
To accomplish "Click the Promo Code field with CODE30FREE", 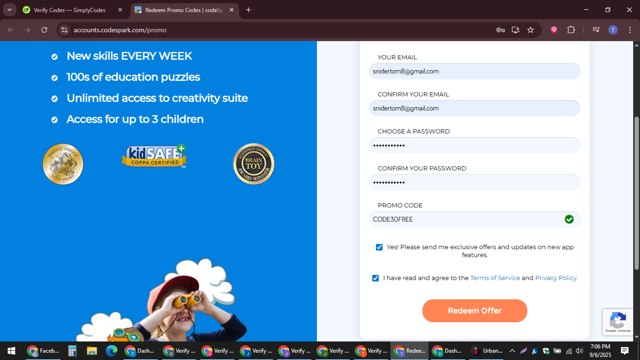I will point(474,219).
